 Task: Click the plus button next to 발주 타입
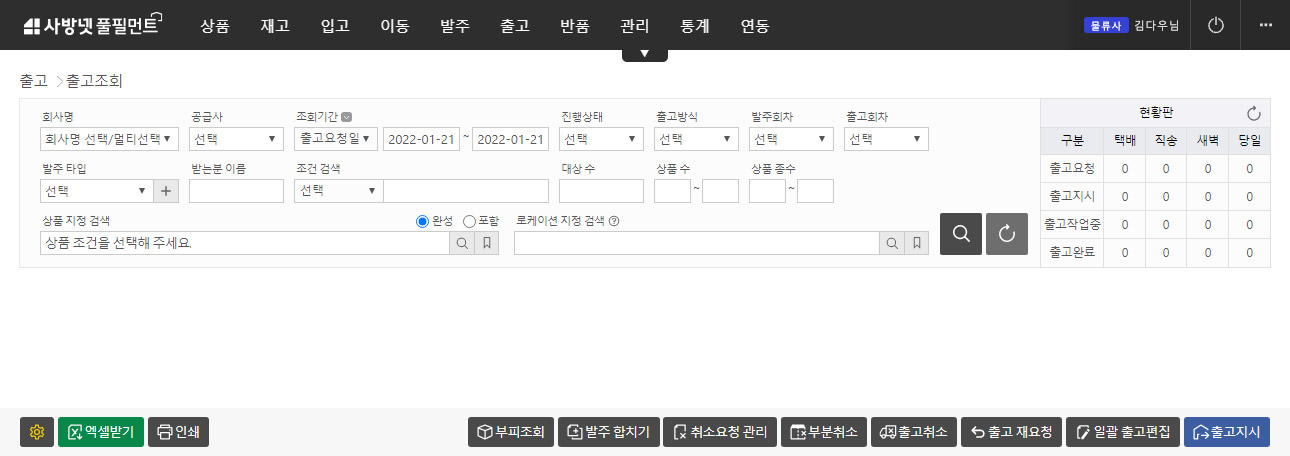pyautogui.click(x=167, y=191)
